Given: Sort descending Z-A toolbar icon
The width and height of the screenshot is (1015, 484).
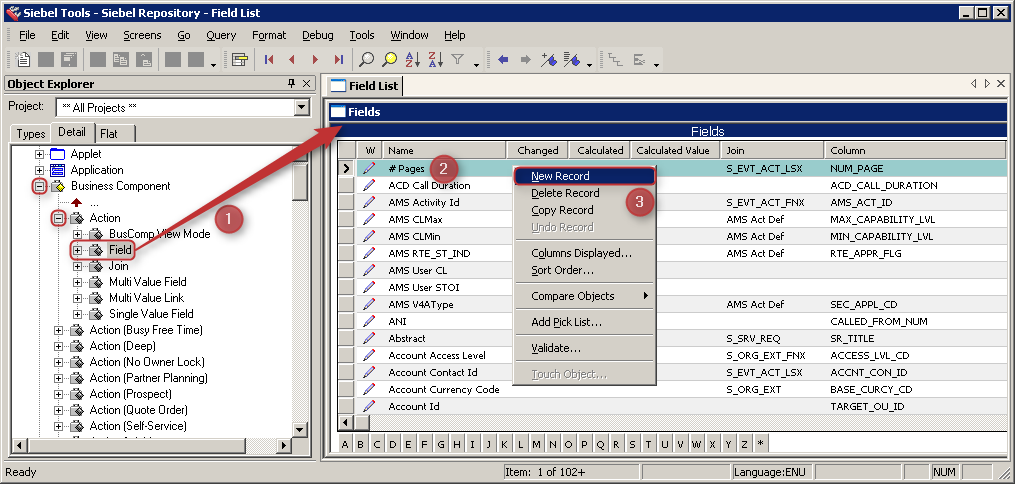Looking at the screenshot, I should pyautogui.click(x=436, y=60).
